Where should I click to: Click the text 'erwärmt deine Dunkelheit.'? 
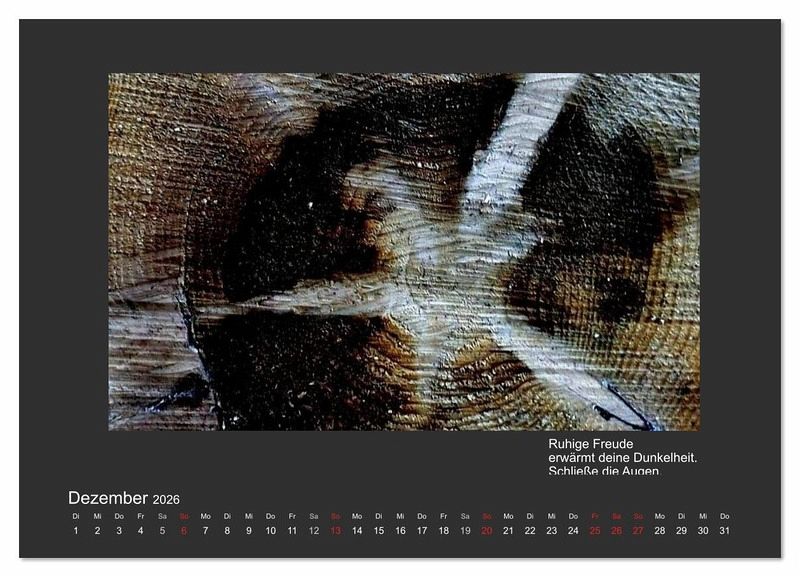[x=622, y=457]
